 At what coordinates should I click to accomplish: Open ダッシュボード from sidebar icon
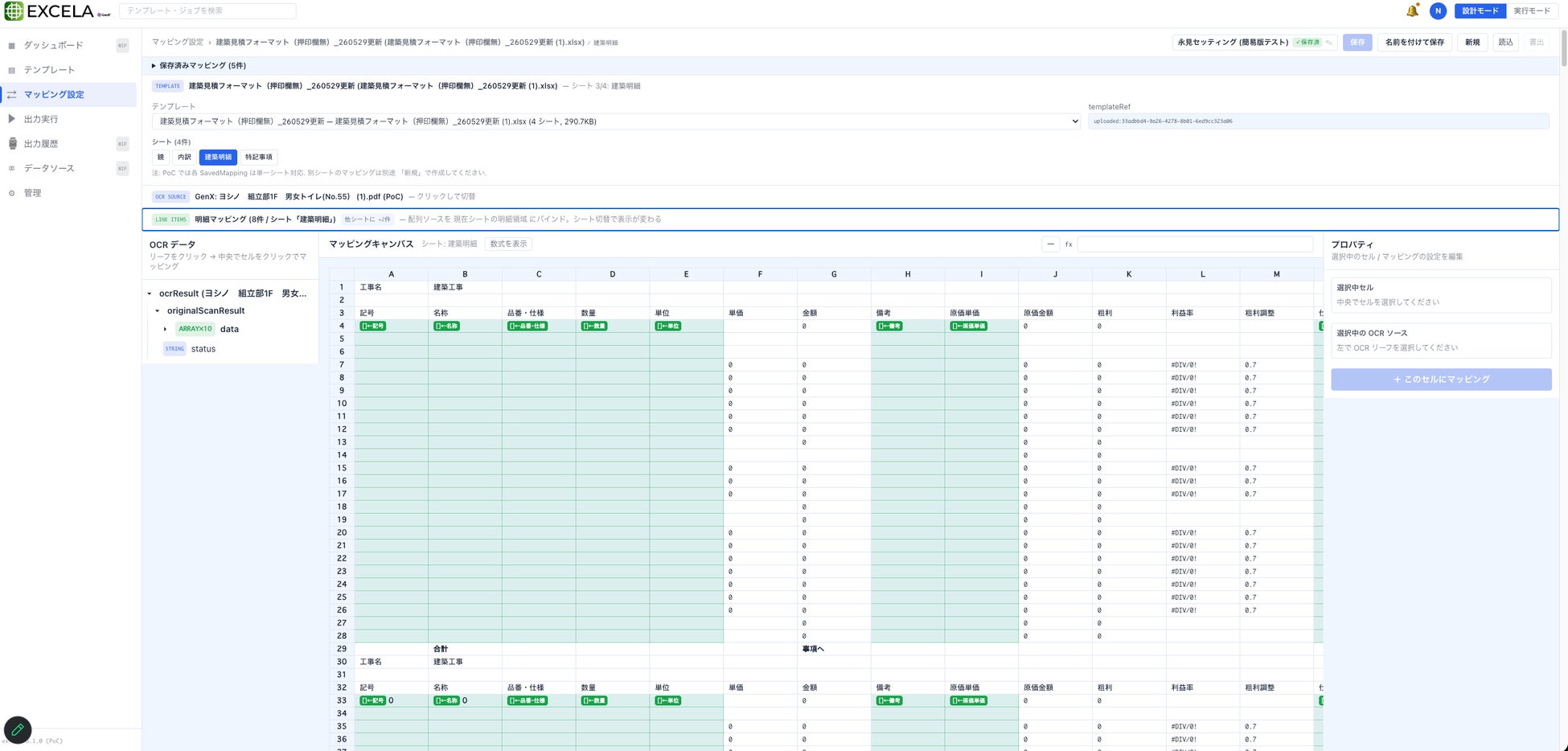(x=11, y=45)
